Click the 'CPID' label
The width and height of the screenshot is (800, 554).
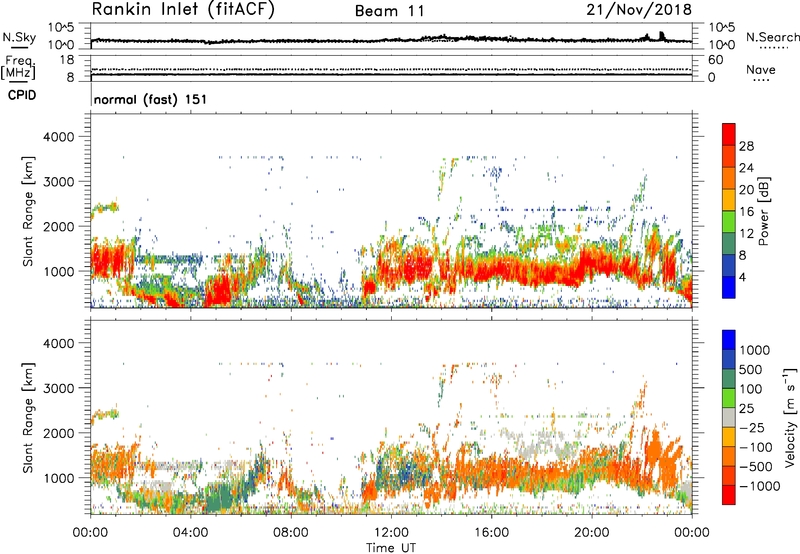22,95
